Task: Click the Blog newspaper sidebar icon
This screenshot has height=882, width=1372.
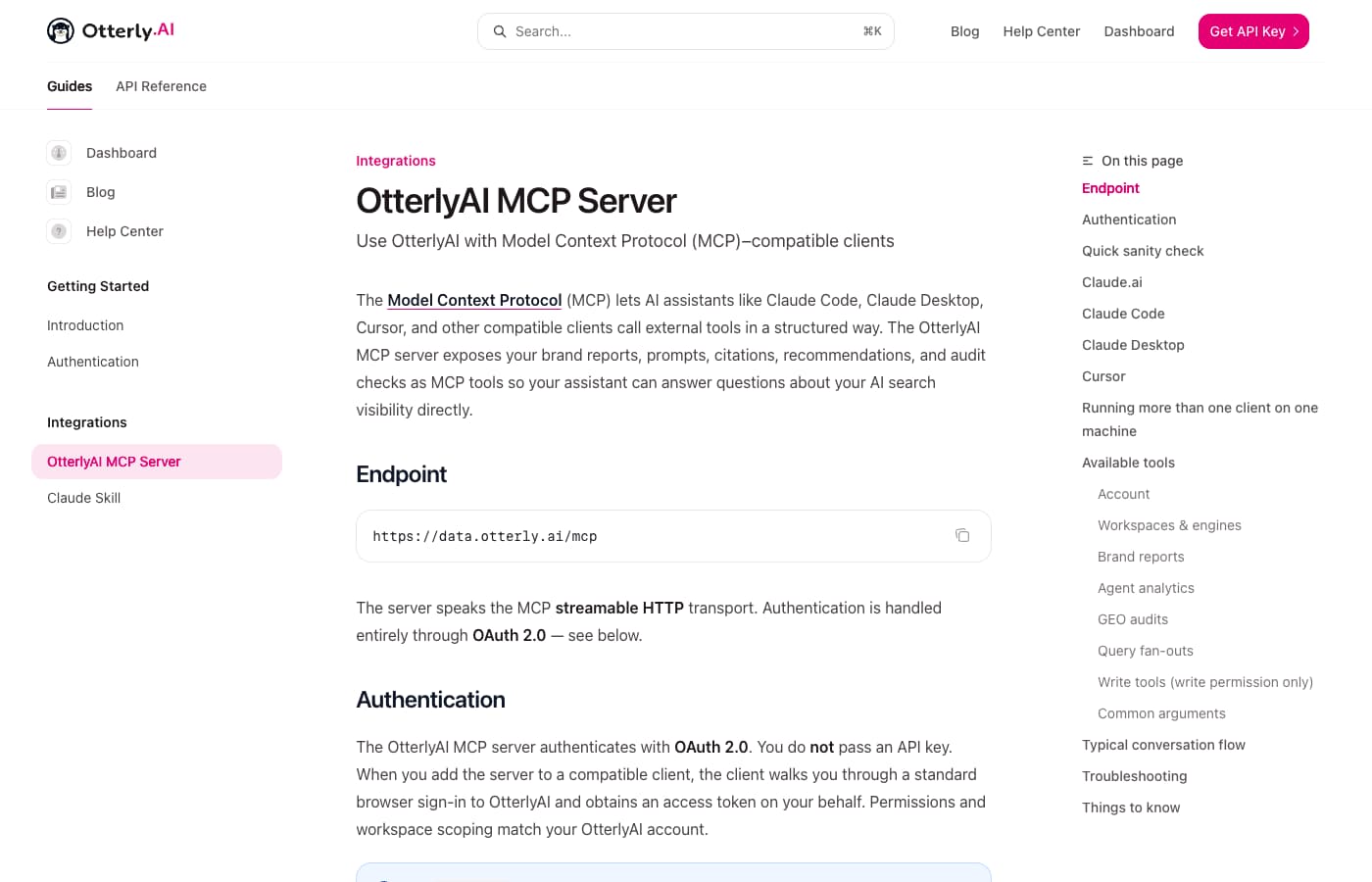Action: [59, 192]
